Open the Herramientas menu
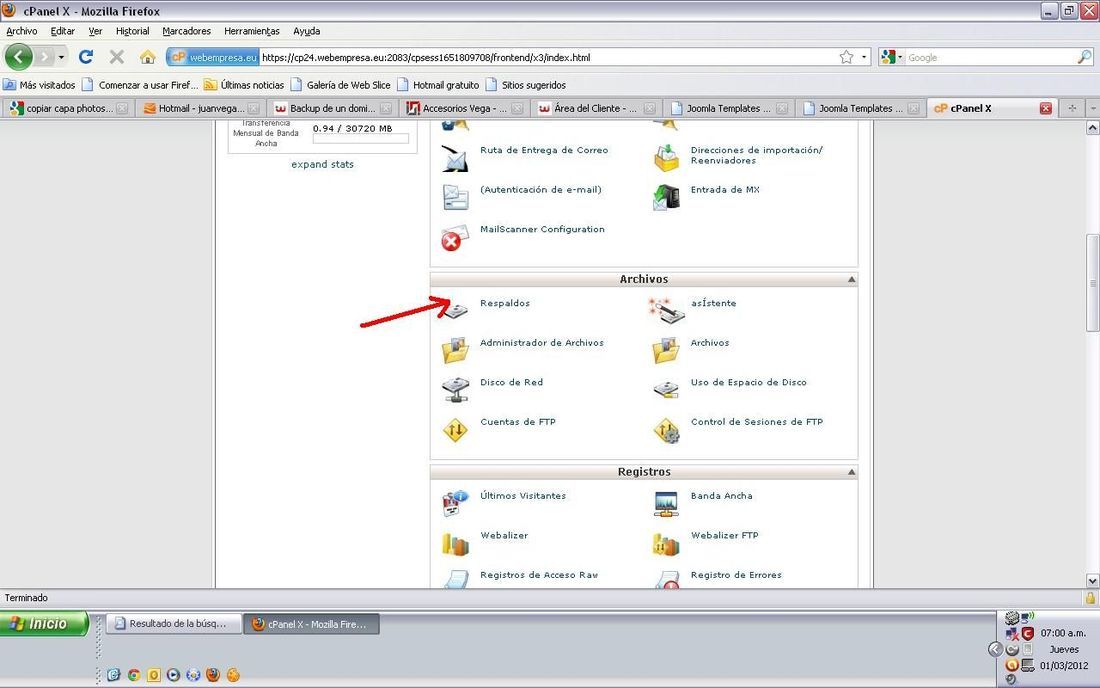Image resolution: width=1100 pixels, height=688 pixels. pos(252,31)
